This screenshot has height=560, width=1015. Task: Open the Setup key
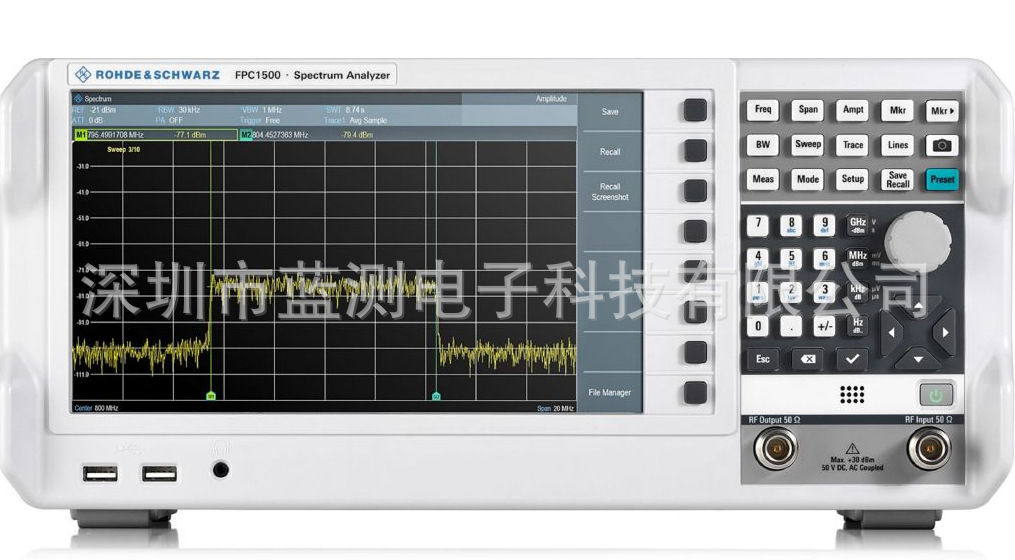[853, 179]
